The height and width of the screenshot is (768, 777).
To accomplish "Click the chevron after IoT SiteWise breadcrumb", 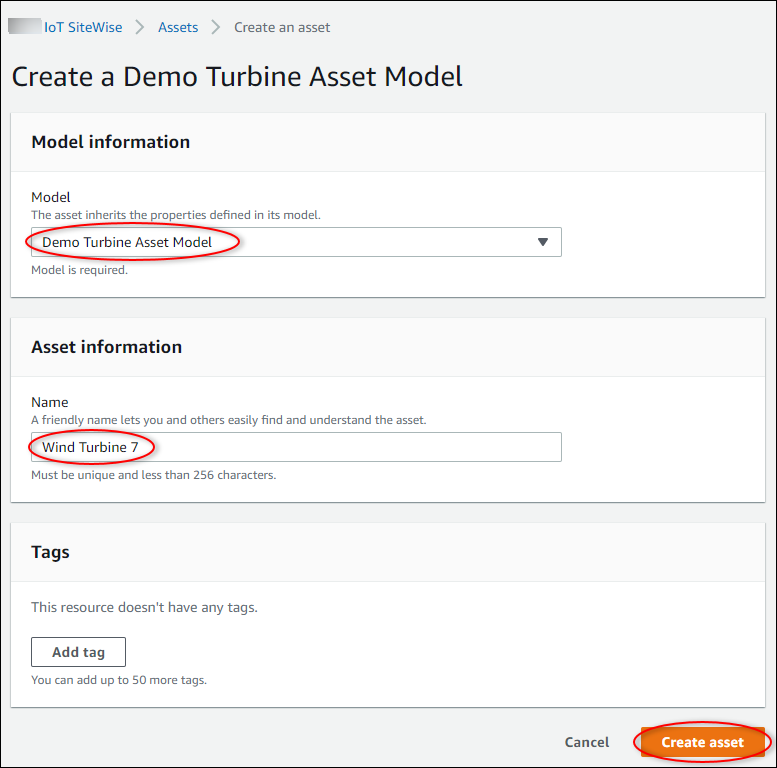I will [x=140, y=27].
